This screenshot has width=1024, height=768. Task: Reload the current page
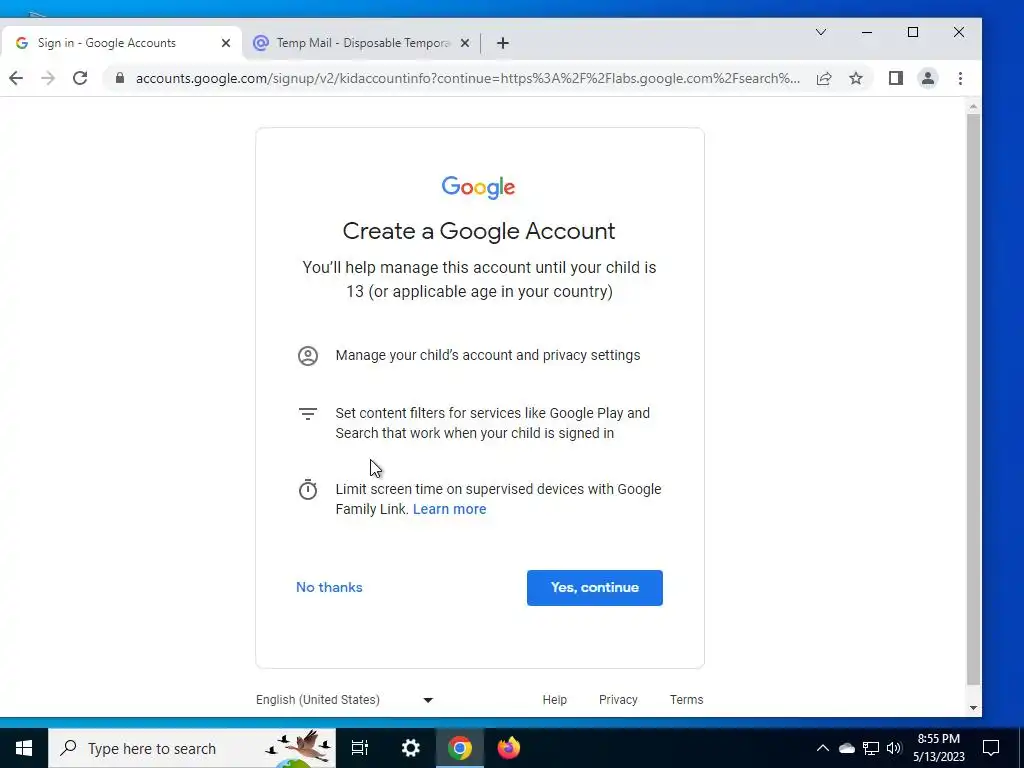tap(80, 78)
